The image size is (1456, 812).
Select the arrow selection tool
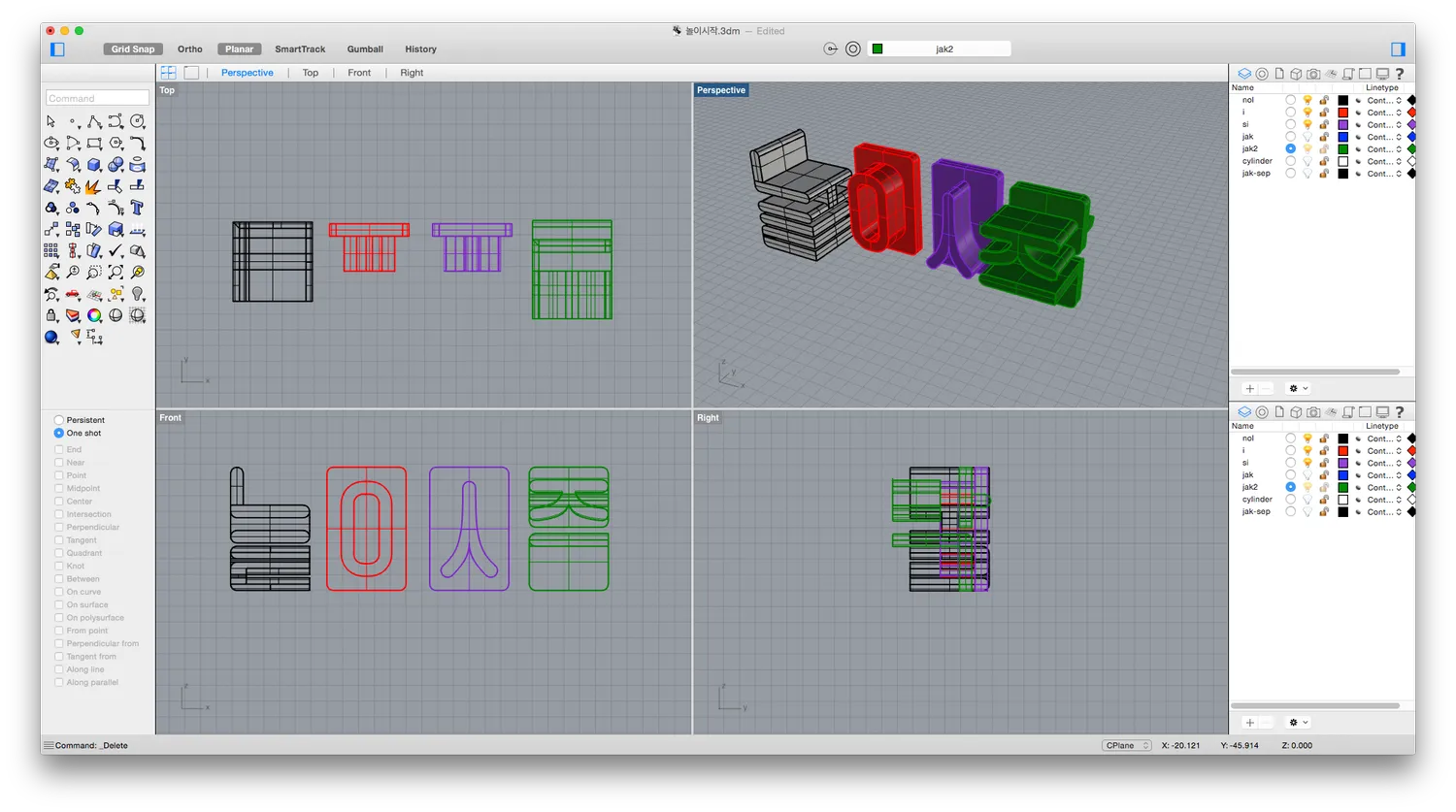pyautogui.click(x=50, y=121)
